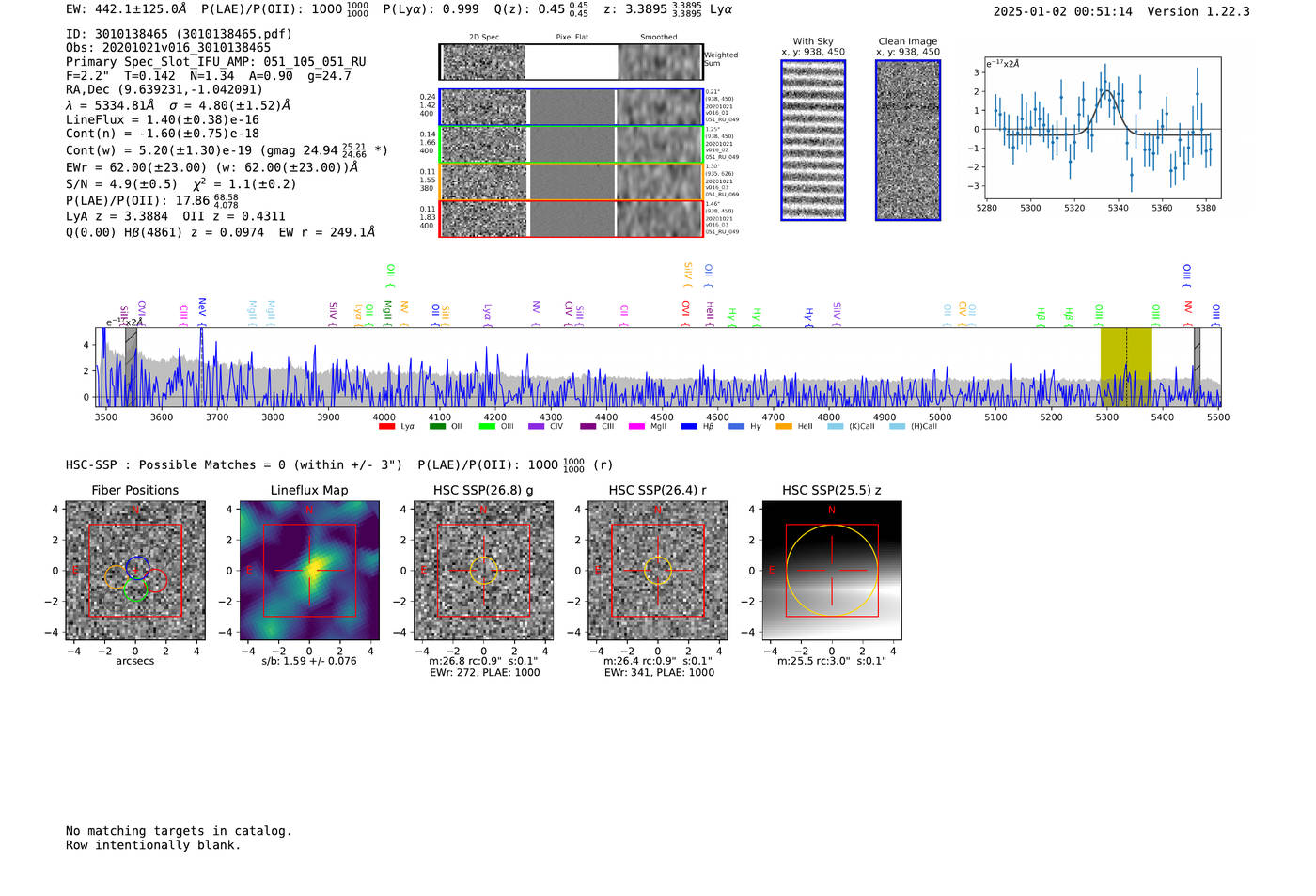
Task: Click the timestamp 2025-01-02 00:51:14
Action: (1063, 11)
